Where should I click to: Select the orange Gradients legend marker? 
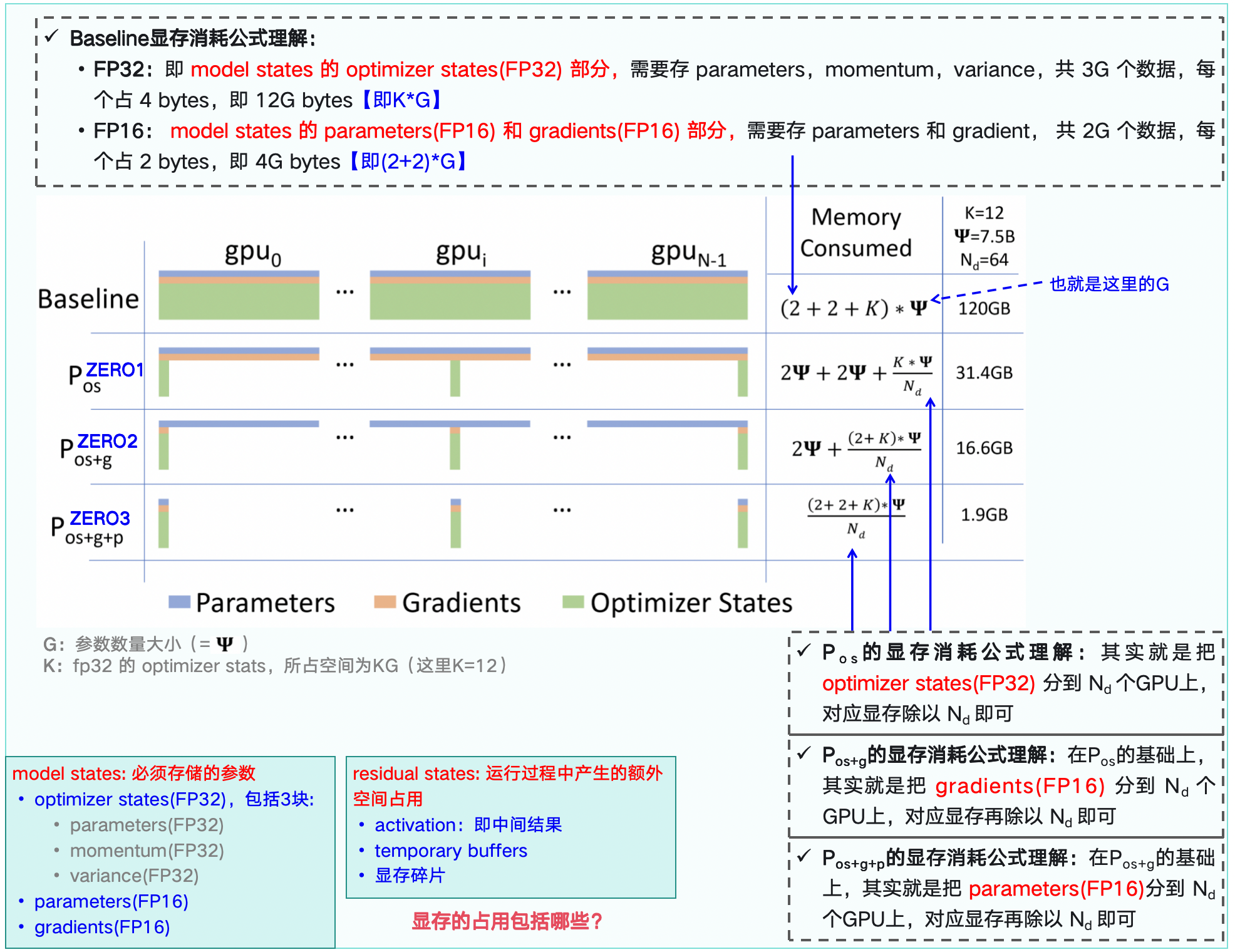tap(385, 603)
